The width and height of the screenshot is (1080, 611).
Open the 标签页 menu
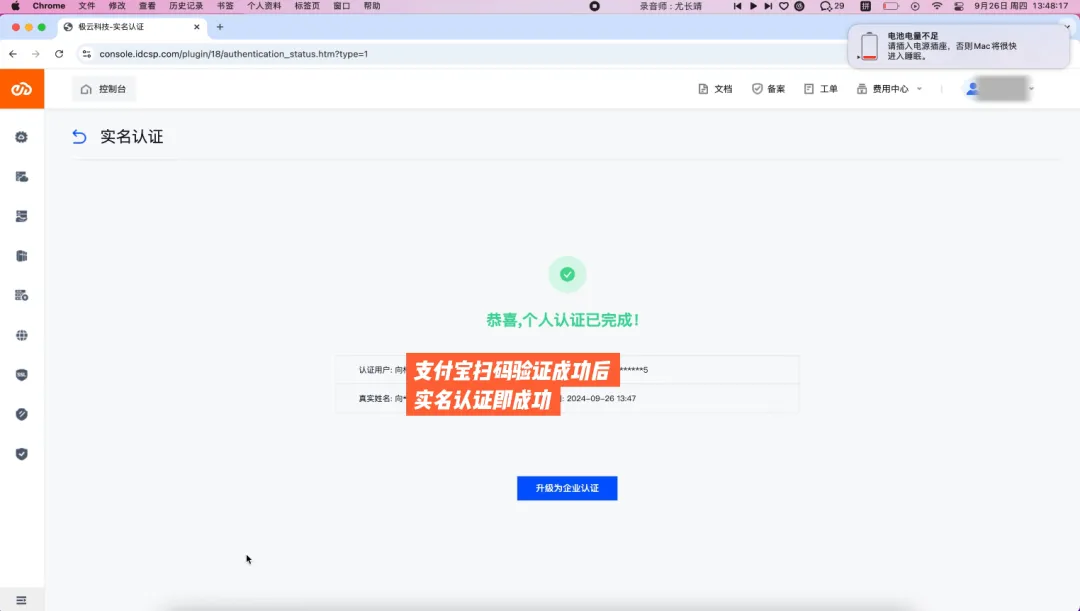point(307,6)
